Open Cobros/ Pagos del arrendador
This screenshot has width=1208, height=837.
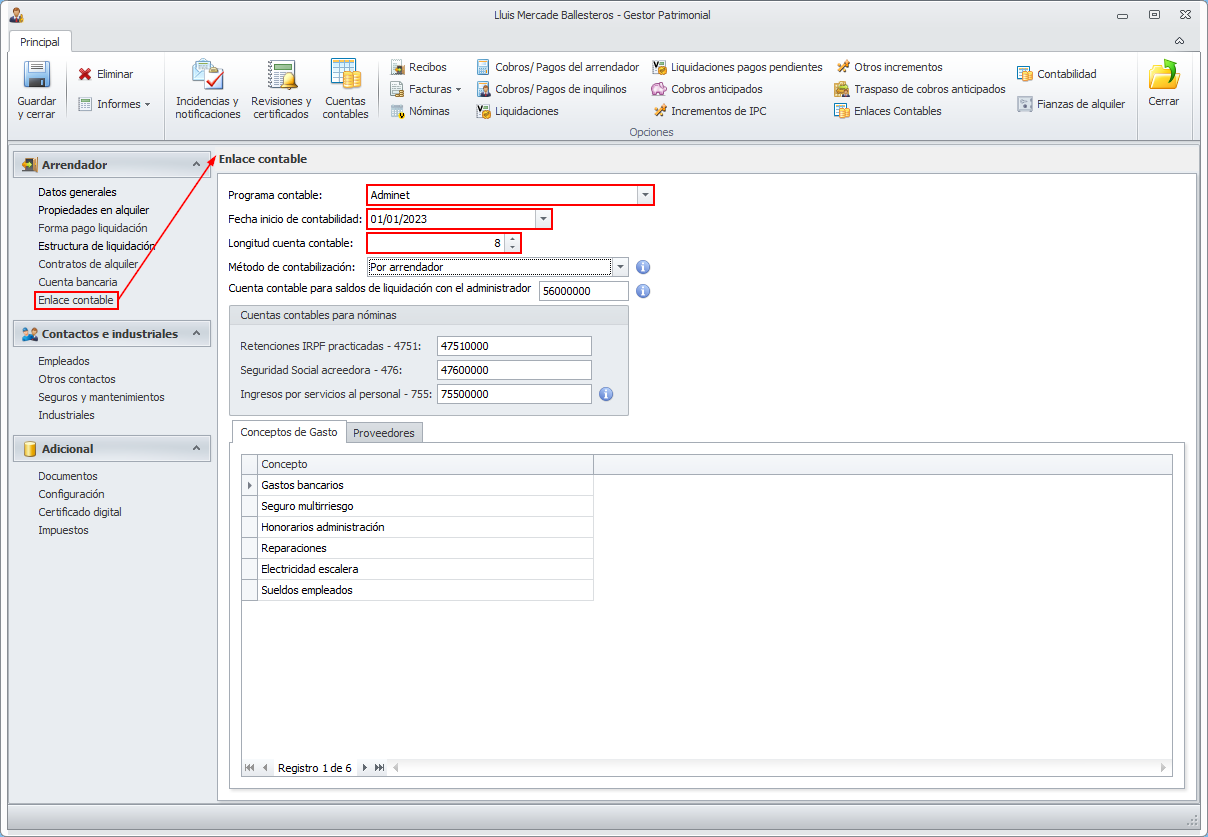(558, 67)
